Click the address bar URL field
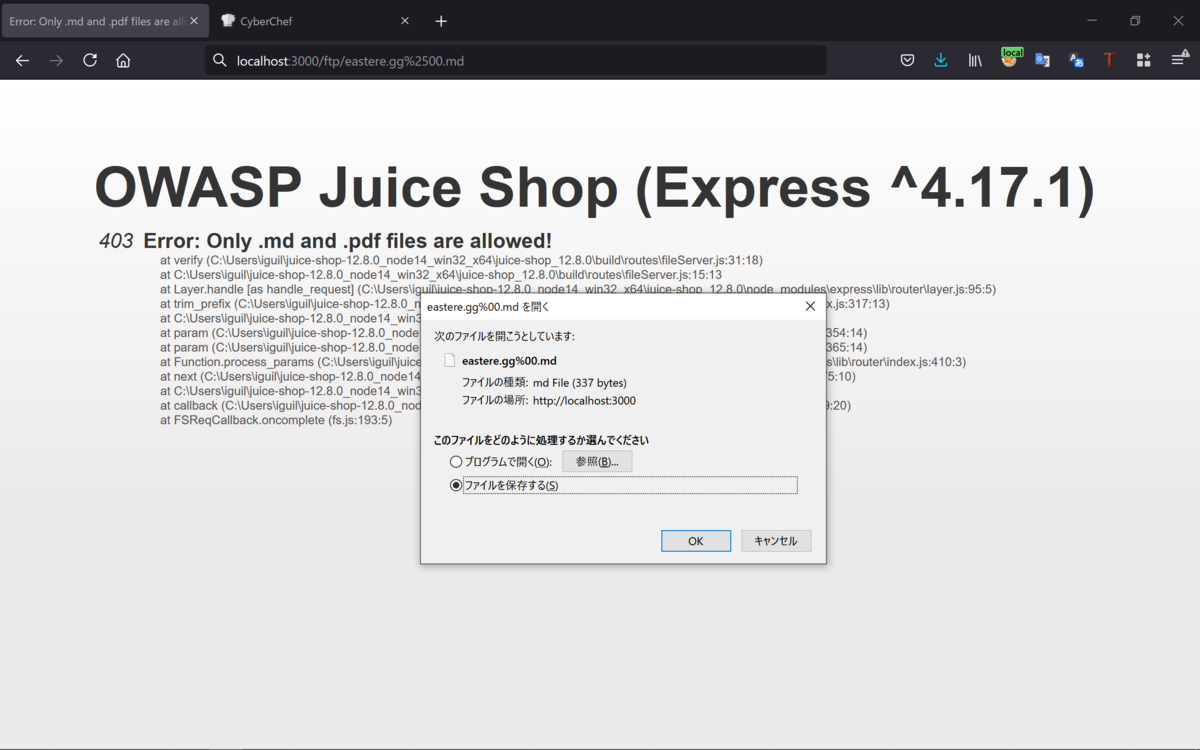Image resolution: width=1200 pixels, height=750 pixels. coord(515,61)
